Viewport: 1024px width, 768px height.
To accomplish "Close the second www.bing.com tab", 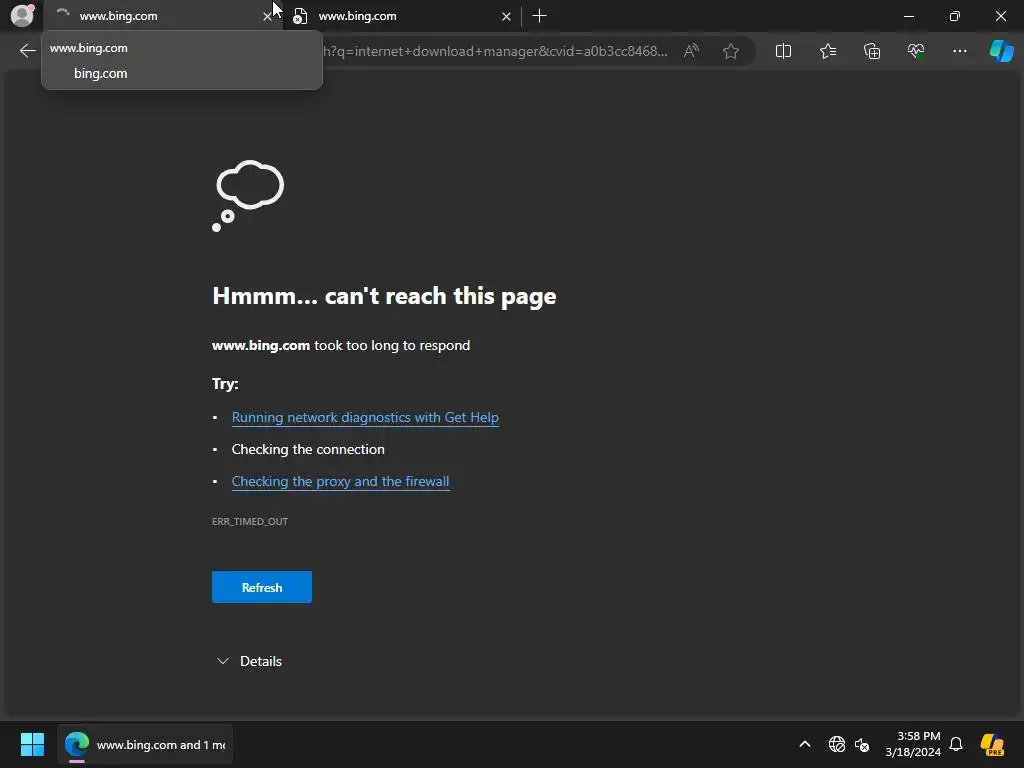I will click(506, 16).
